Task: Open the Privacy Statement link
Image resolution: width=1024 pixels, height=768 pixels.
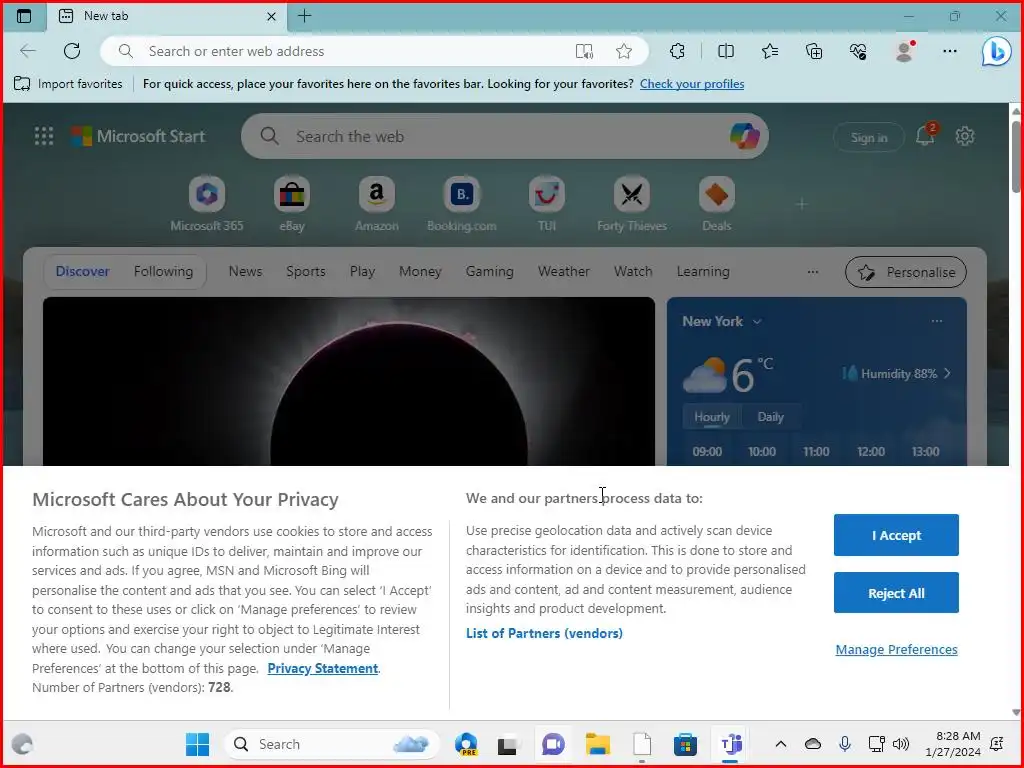Action: click(323, 668)
